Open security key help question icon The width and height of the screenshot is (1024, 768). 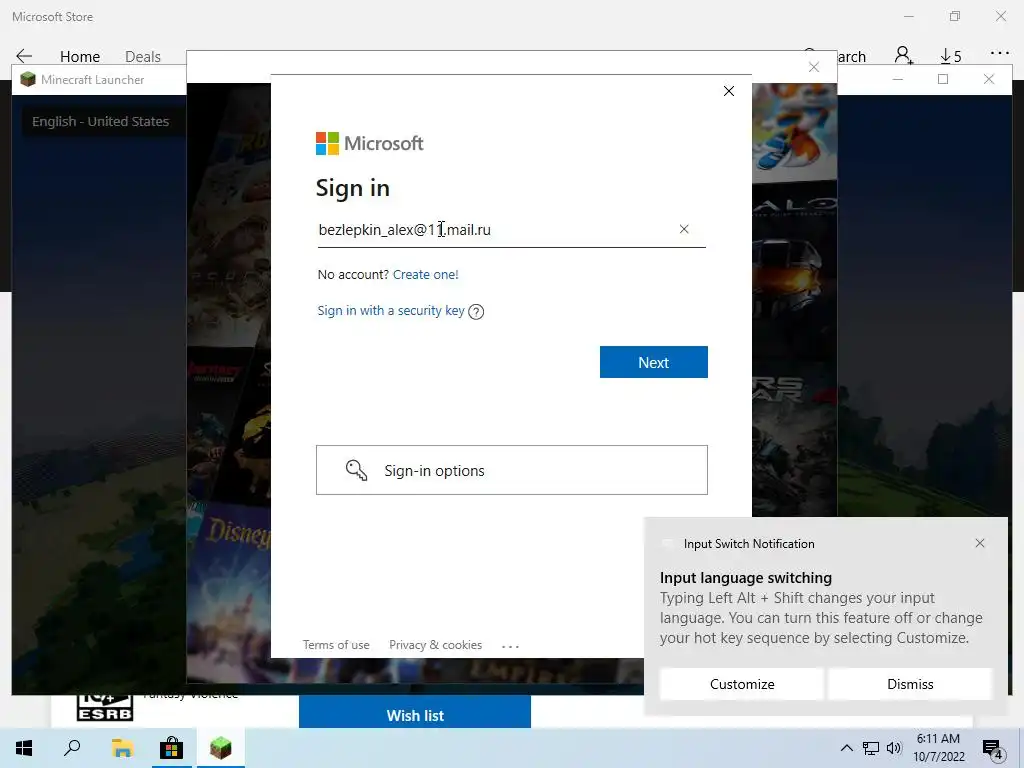(476, 312)
